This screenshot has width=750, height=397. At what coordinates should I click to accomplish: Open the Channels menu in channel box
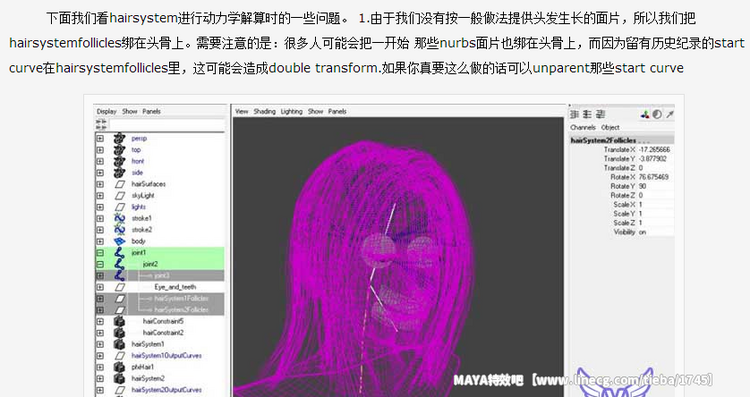583,128
